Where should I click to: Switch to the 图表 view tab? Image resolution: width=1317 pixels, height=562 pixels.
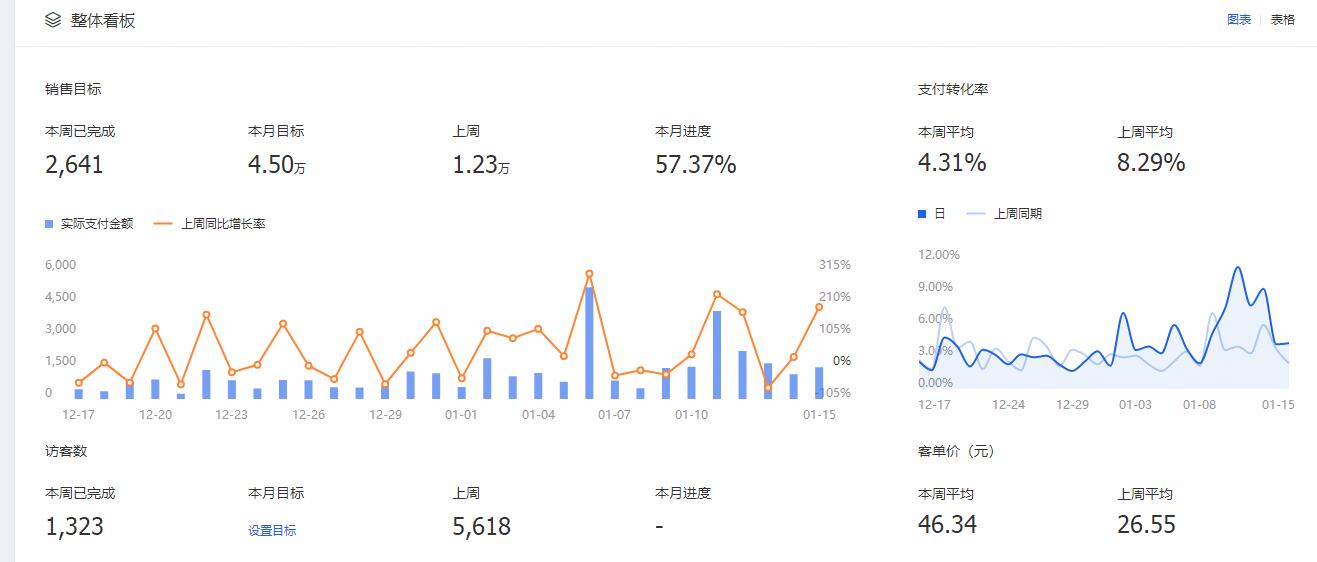[x=1239, y=19]
